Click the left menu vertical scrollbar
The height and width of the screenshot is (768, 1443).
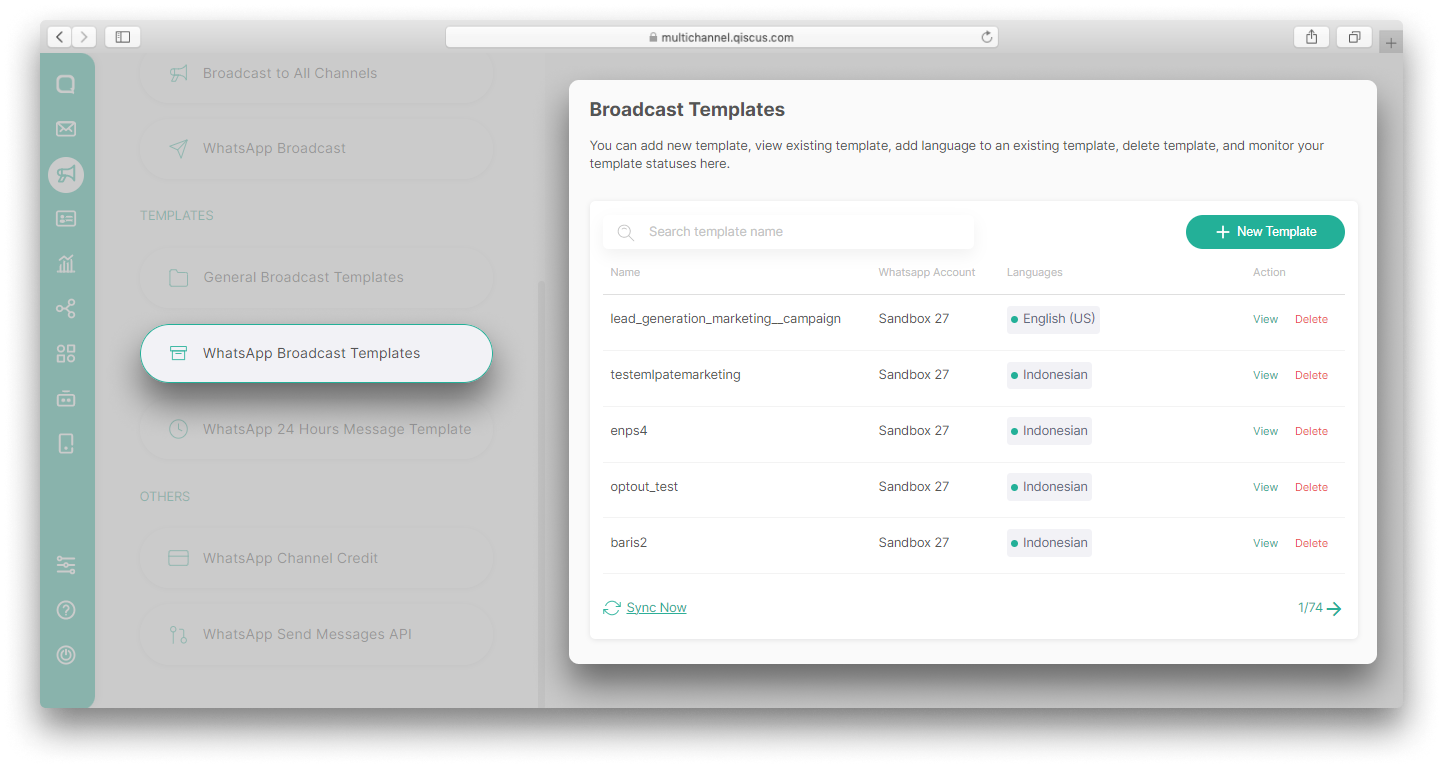tap(542, 493)
